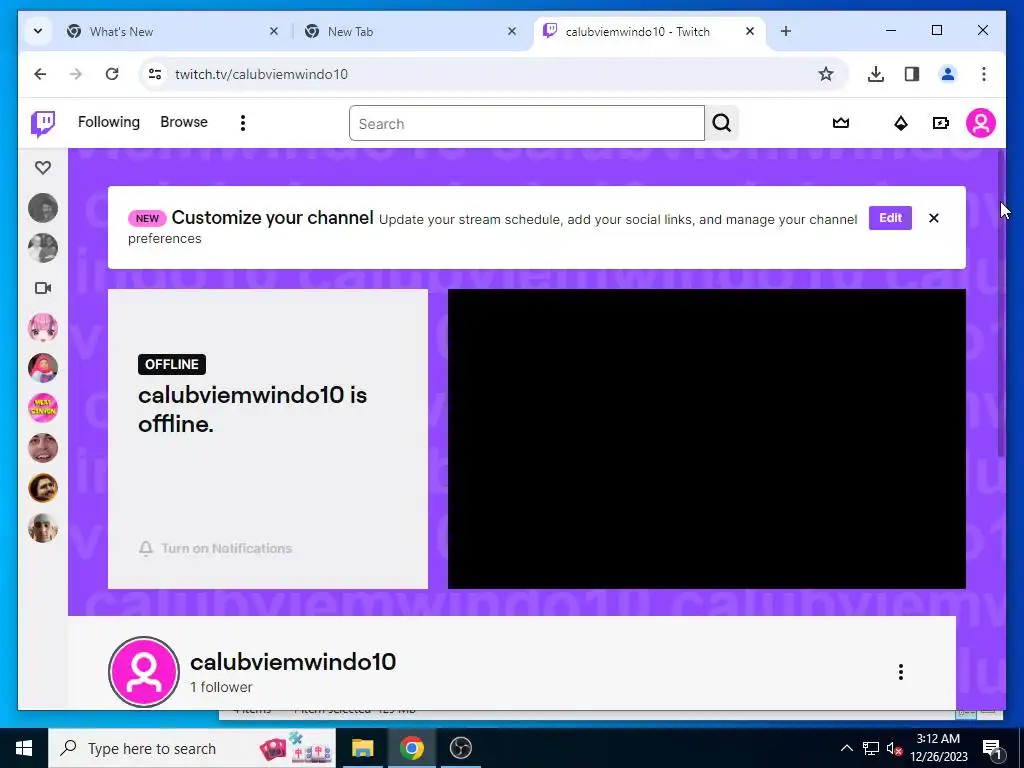Open the Windows Start menu

[24, 748]
